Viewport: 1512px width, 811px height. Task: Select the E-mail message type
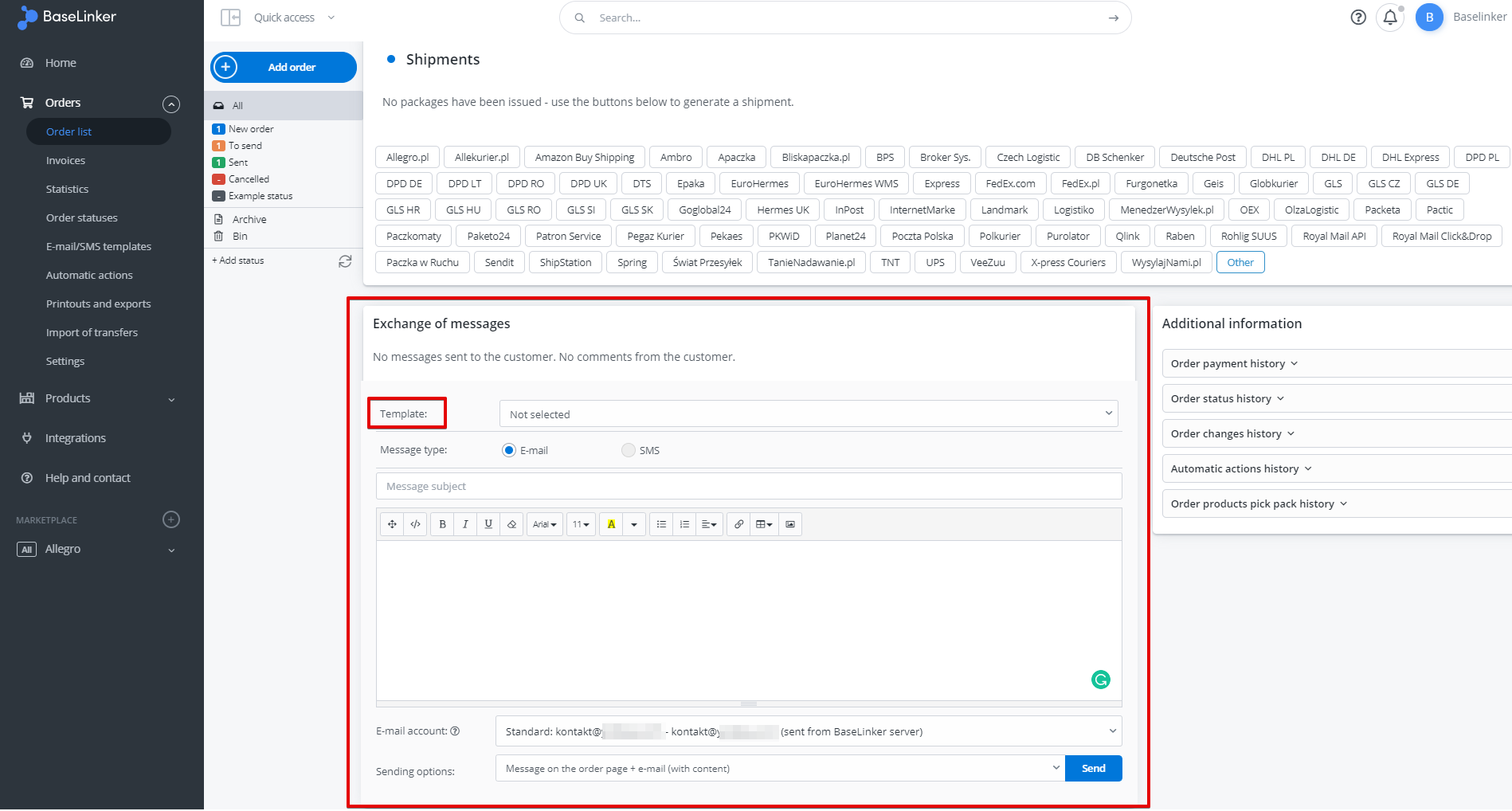509,450
